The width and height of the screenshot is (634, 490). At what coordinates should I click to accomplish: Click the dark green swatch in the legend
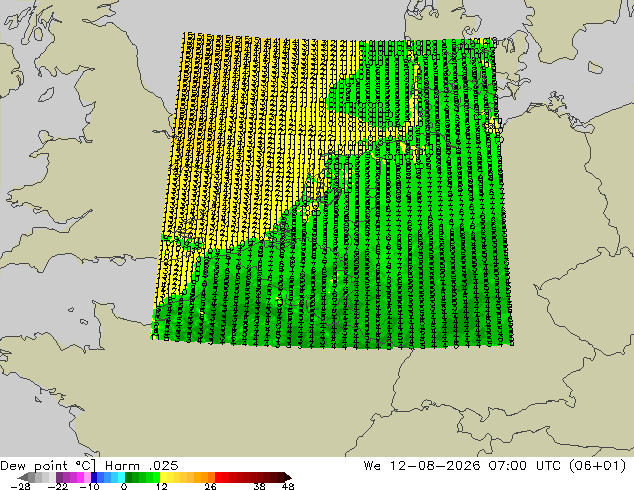tap(129, 477)
